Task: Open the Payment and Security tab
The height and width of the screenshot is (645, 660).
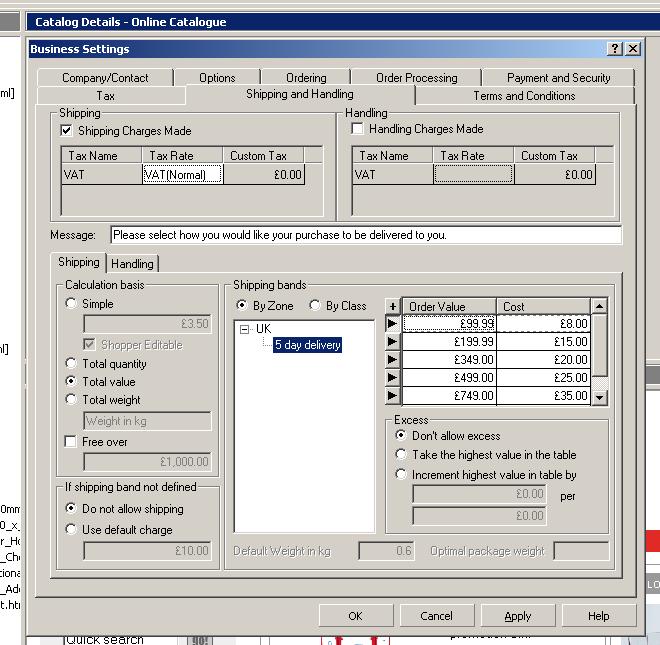Action: (x=558, y=78)
